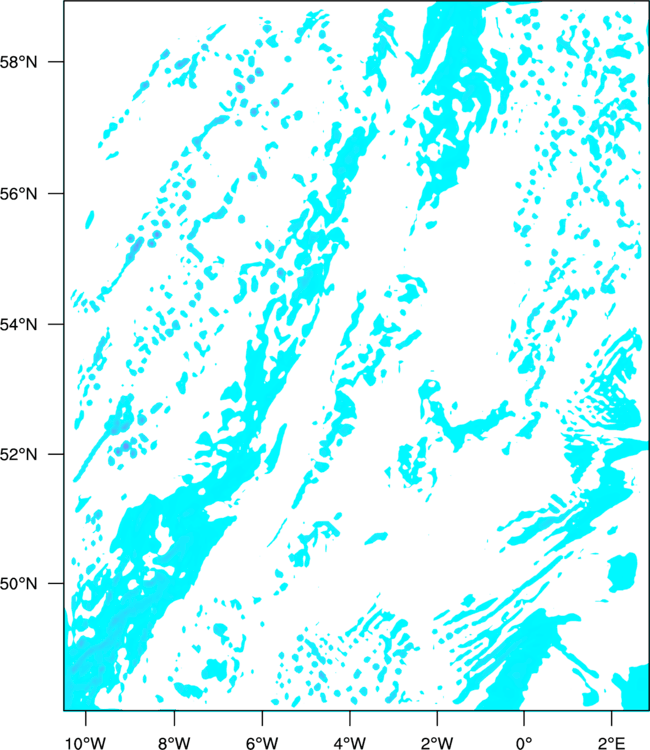Select the 50°N latitude label
650x750 pixels.
tap(29, 584)
